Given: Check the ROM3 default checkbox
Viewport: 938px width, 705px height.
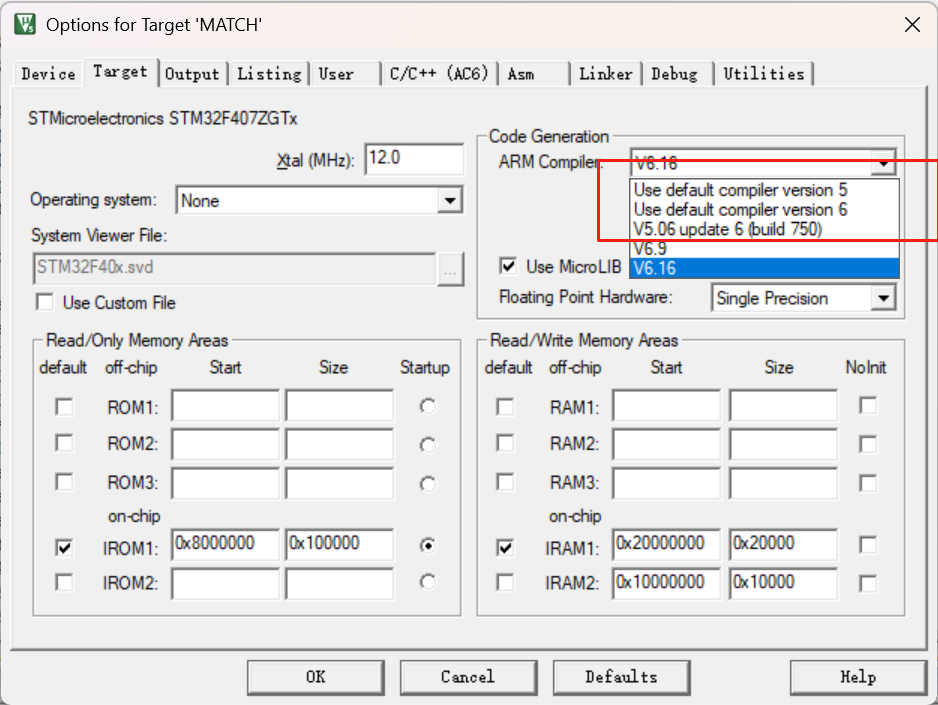Looking at the screenshot, I should point(64,482).
